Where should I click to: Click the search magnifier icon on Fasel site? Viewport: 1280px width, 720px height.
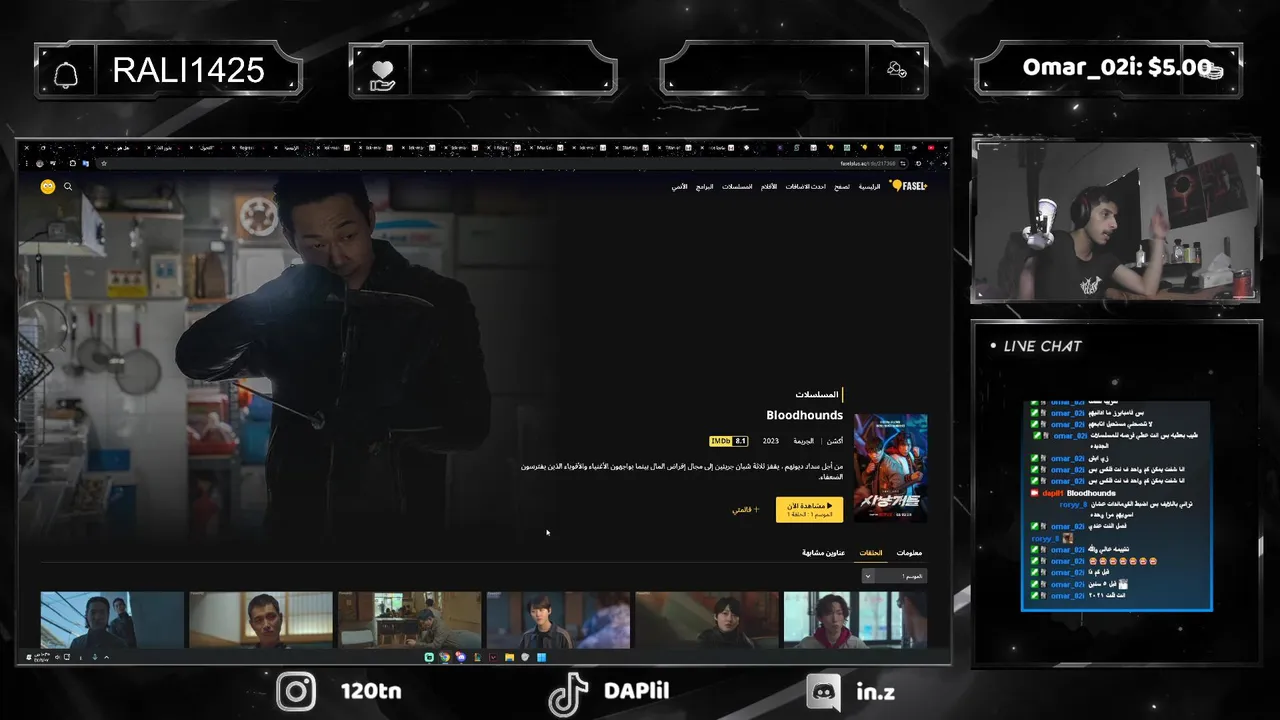68,187
